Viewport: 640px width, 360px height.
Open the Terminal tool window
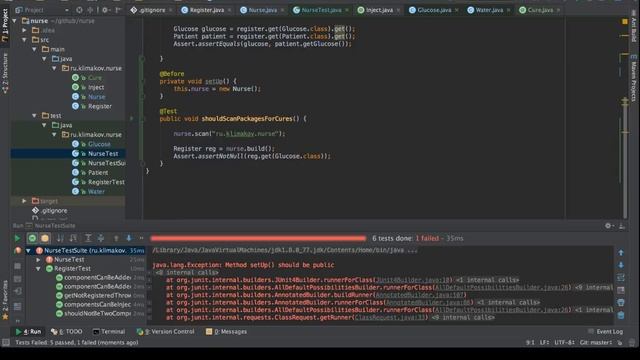109,332
